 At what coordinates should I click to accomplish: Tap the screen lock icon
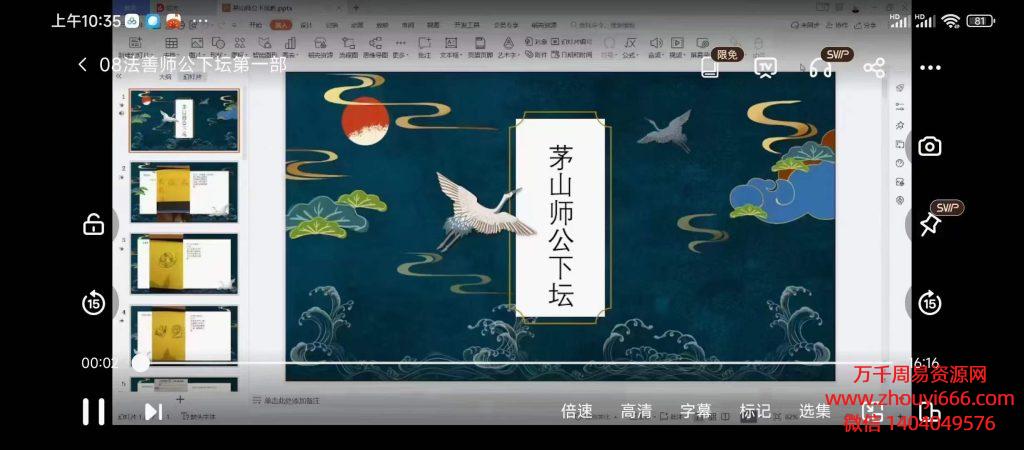pos(94,225)
